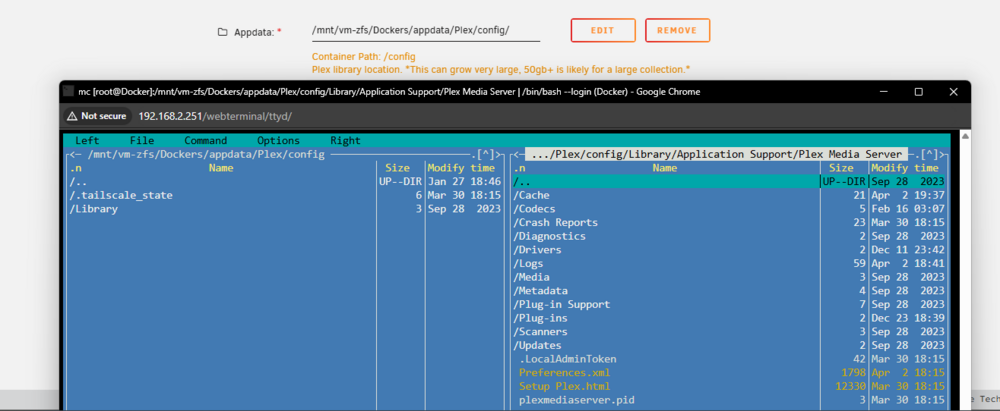Select the /Library directory in left panel

pos(284,209)
